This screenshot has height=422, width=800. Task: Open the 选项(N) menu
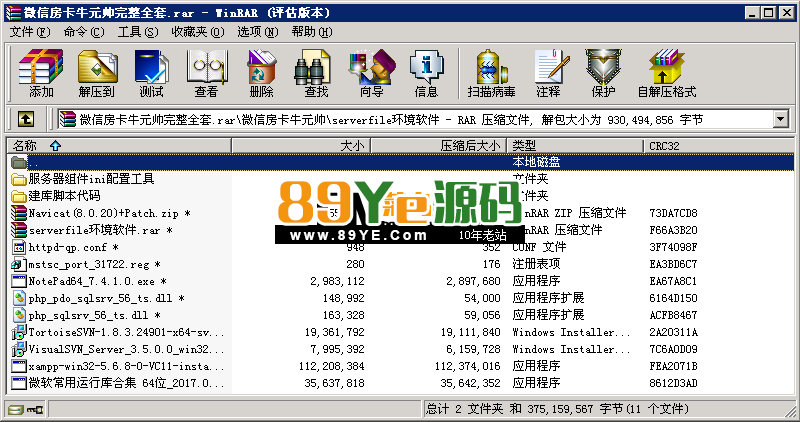[258, 32]
